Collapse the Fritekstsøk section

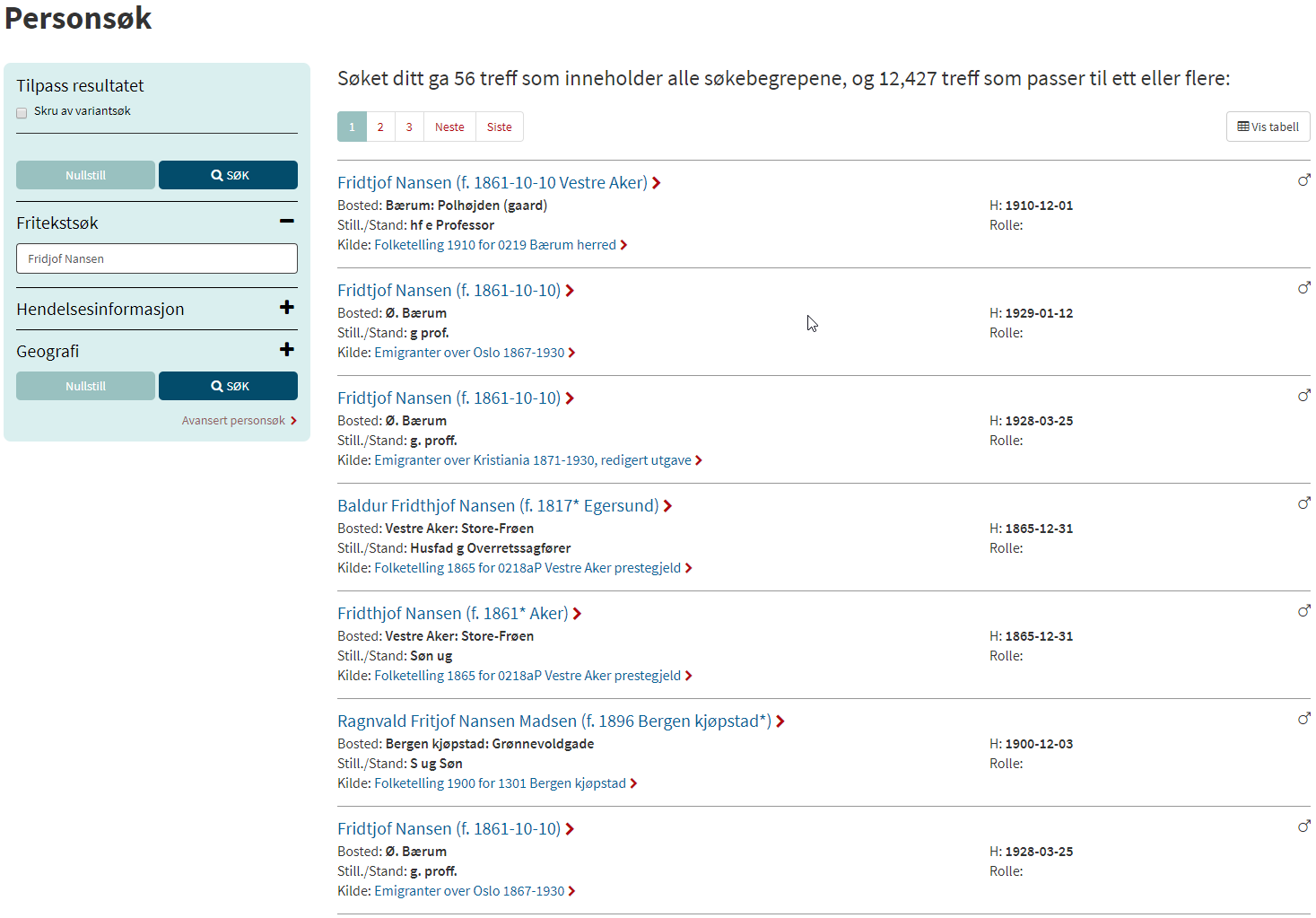coord(286,222)
